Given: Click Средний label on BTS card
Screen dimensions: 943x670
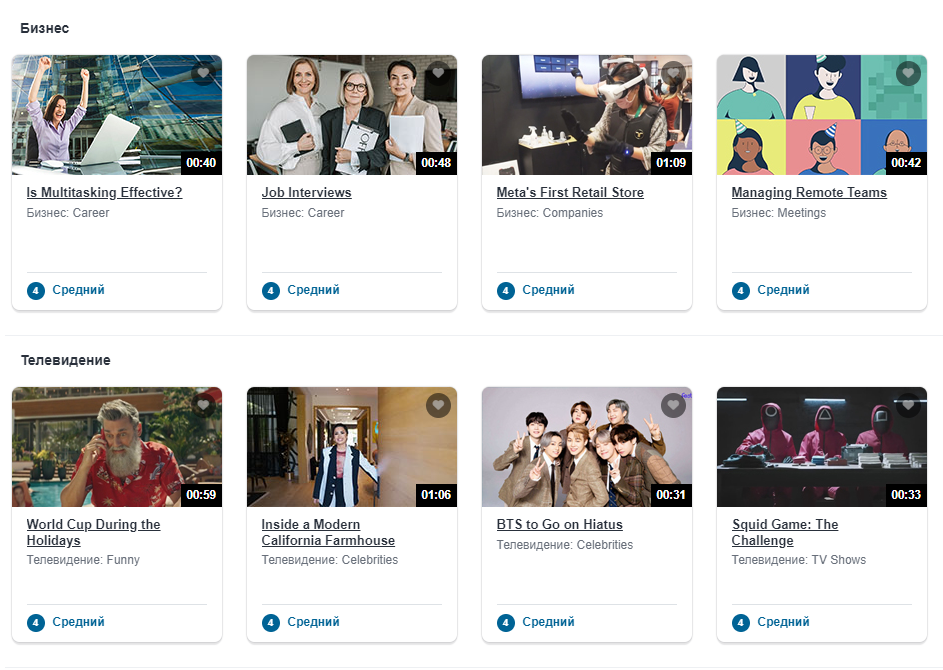Looking at the screenshot, I should (548, 622).
